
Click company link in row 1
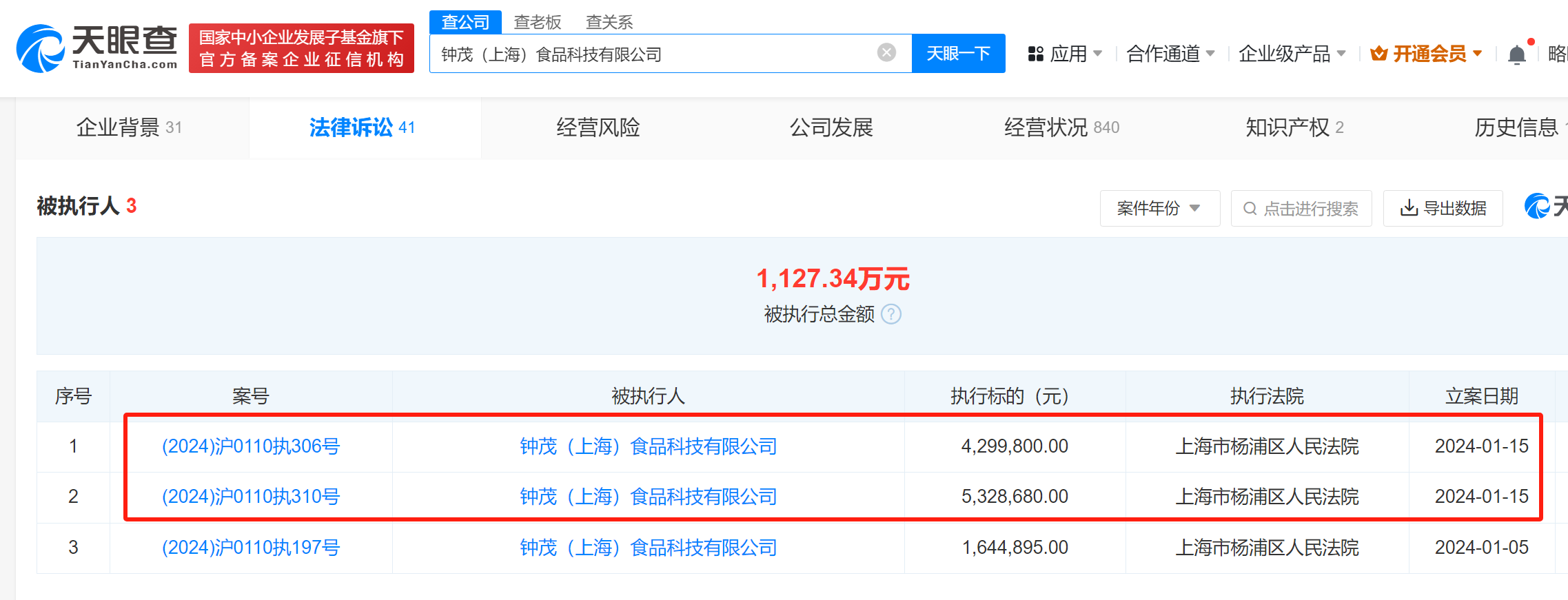tap(648, 446)
